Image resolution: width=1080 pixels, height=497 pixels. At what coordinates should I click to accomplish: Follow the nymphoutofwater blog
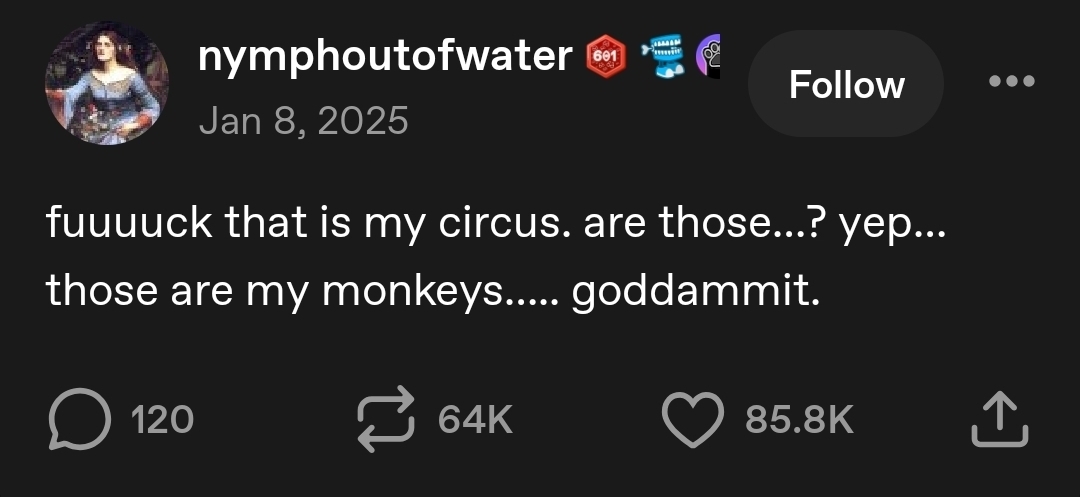pos(846,84)
